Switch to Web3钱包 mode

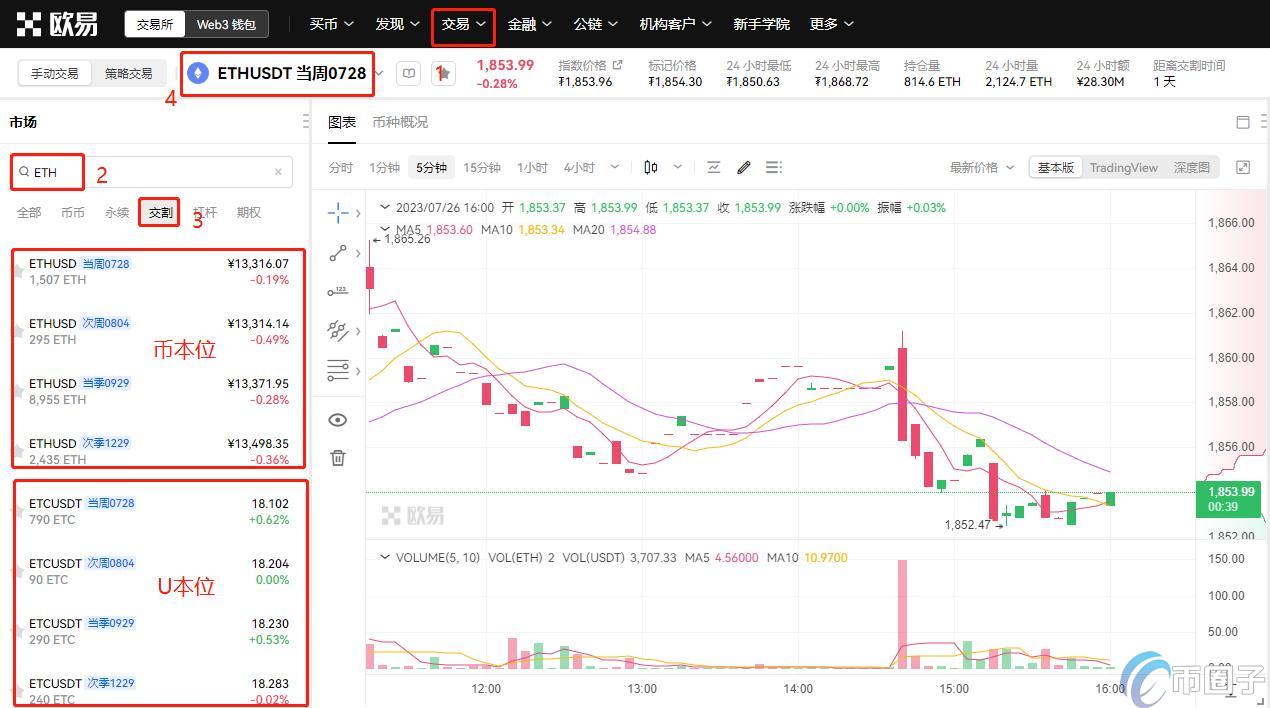pos(227,23)
